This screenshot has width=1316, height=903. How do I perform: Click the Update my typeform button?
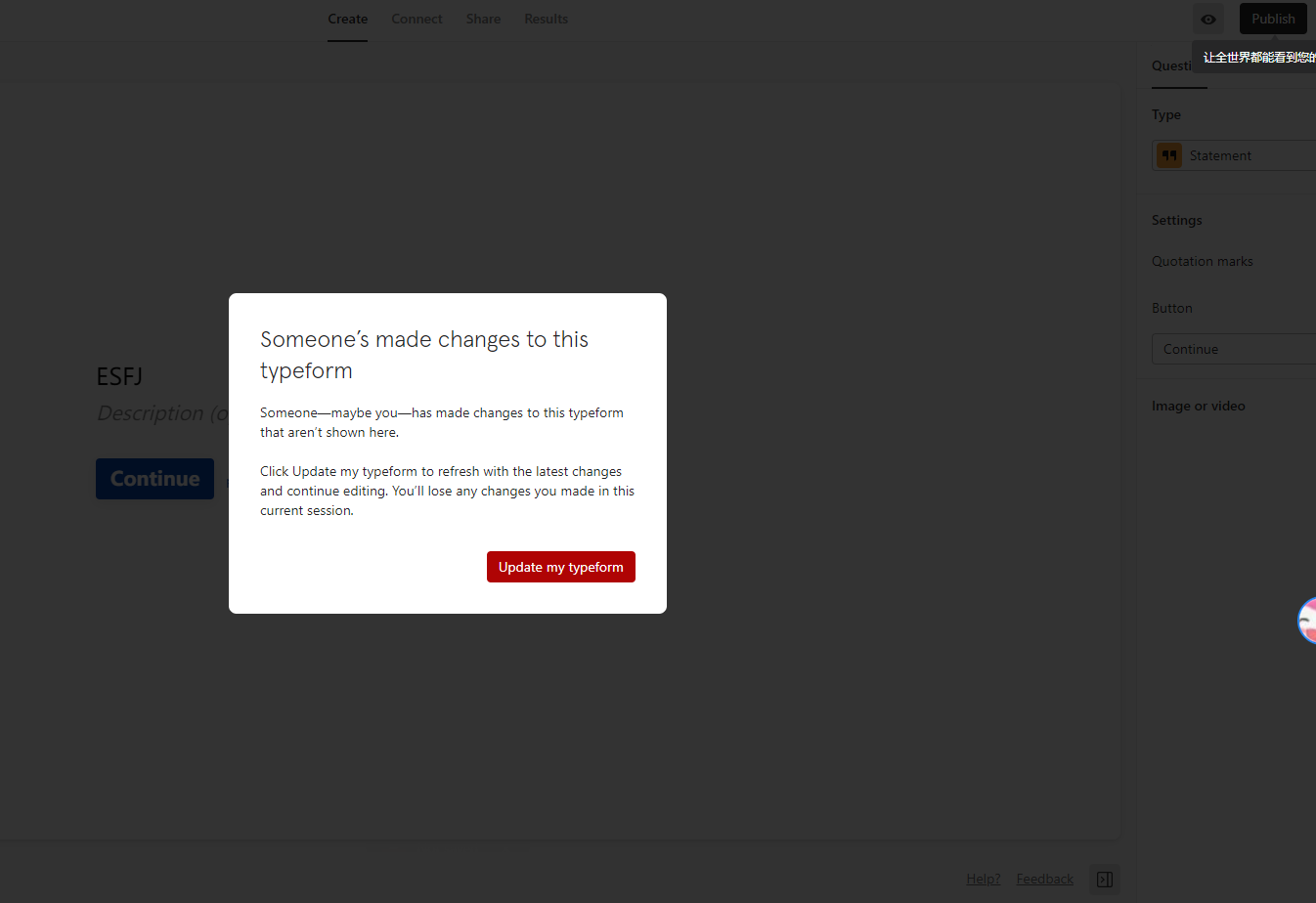pyautogui.click(x=560, y=567)
